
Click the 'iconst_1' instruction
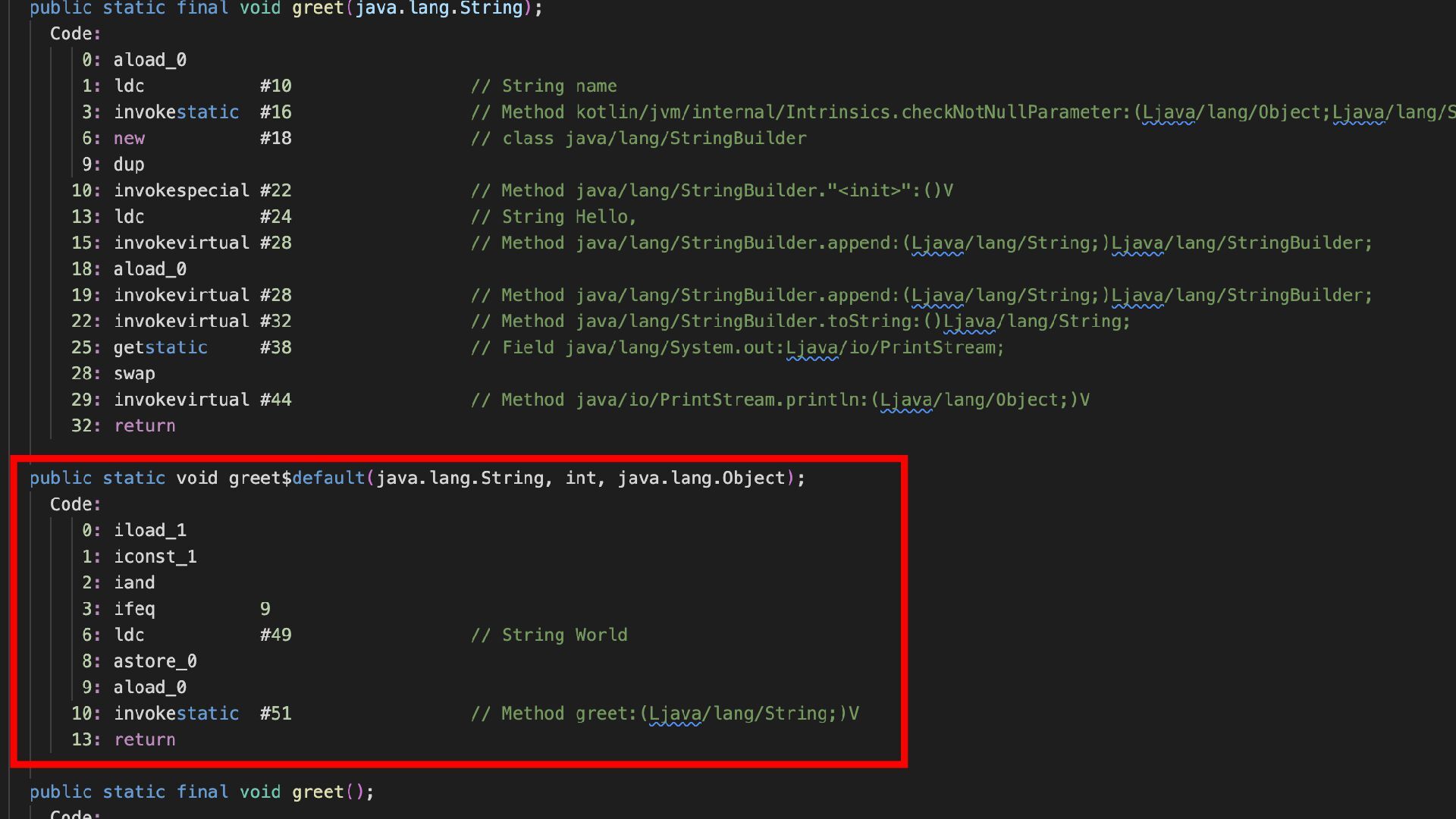point(155,557)
